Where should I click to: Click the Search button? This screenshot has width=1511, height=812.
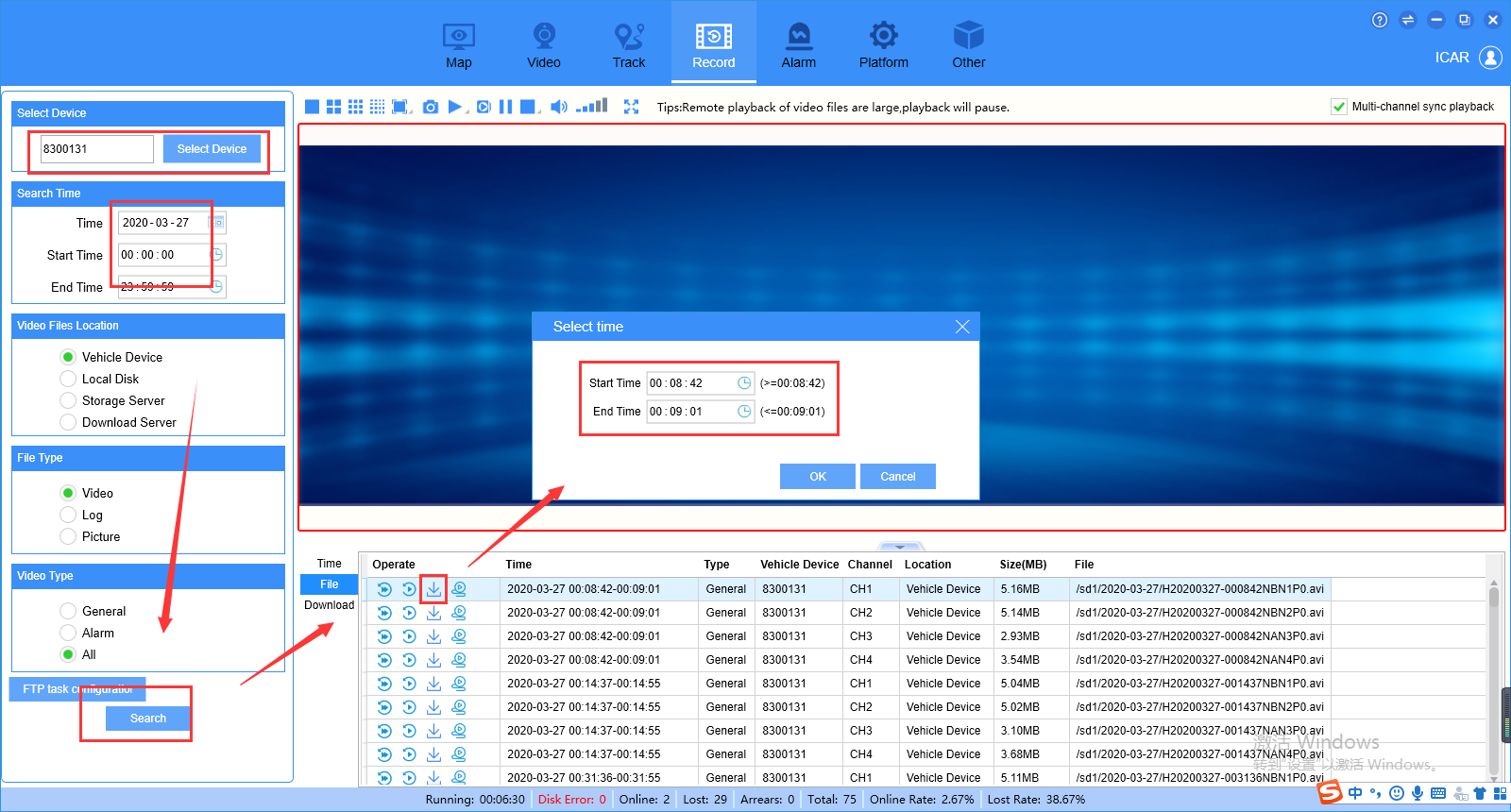[148, 719]
